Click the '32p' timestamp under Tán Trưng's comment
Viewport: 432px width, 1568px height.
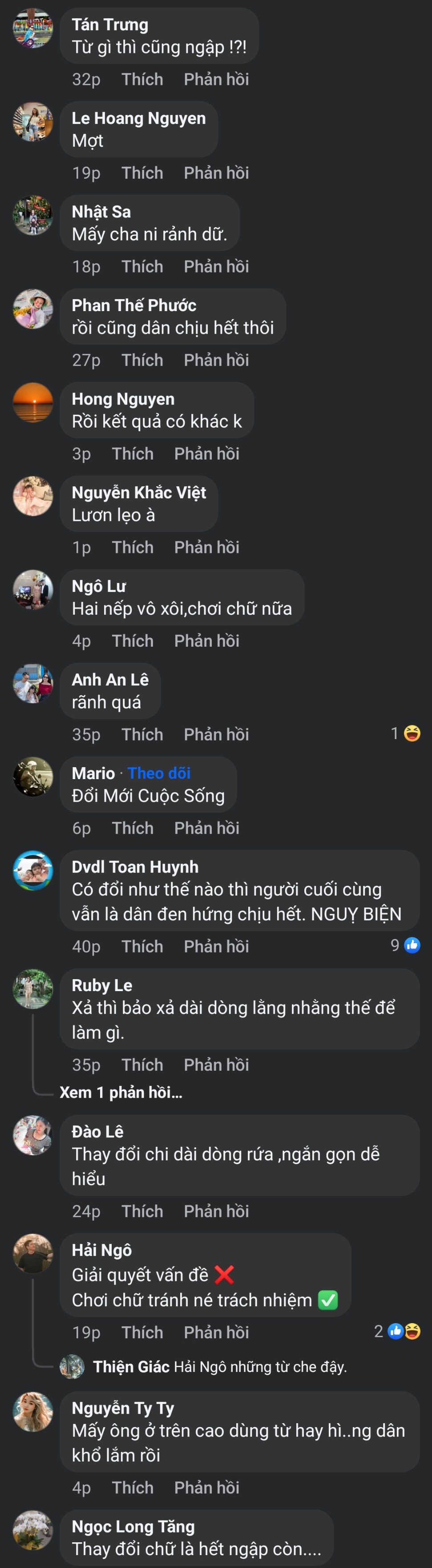tap(86, 79)
